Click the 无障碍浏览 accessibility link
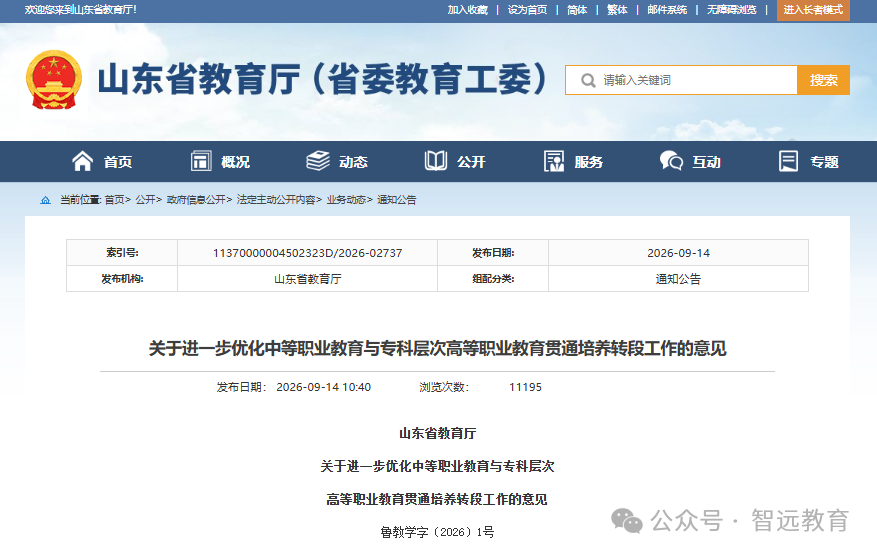 pos(732,10)
